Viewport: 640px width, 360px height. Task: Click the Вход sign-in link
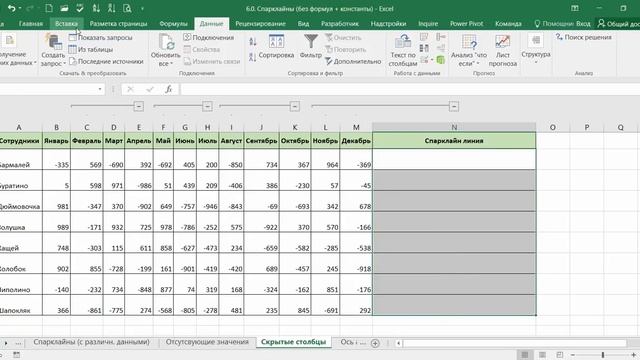pos(583,24)
